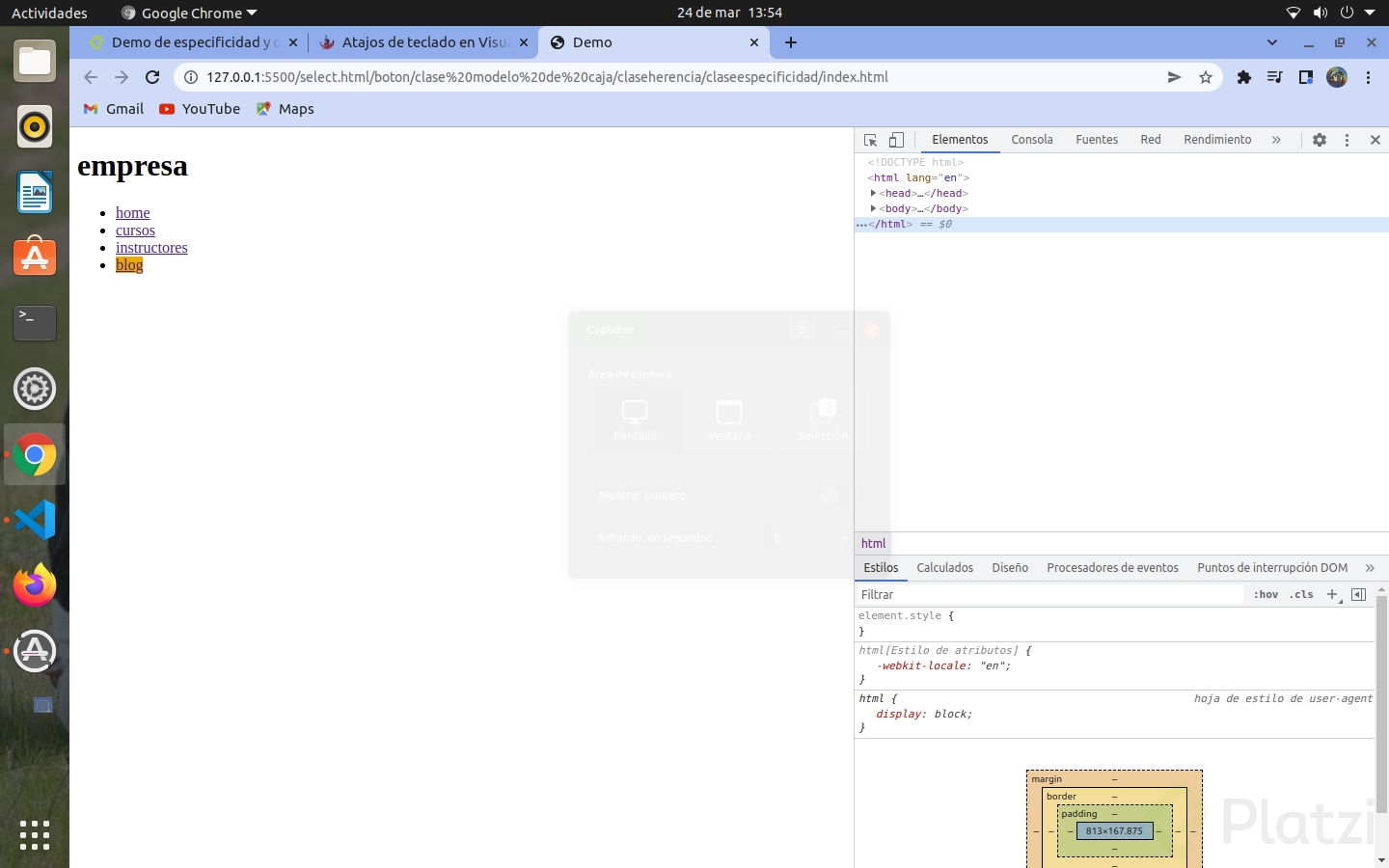Toggle the .cls element classes panel

tap(1302, 594)
